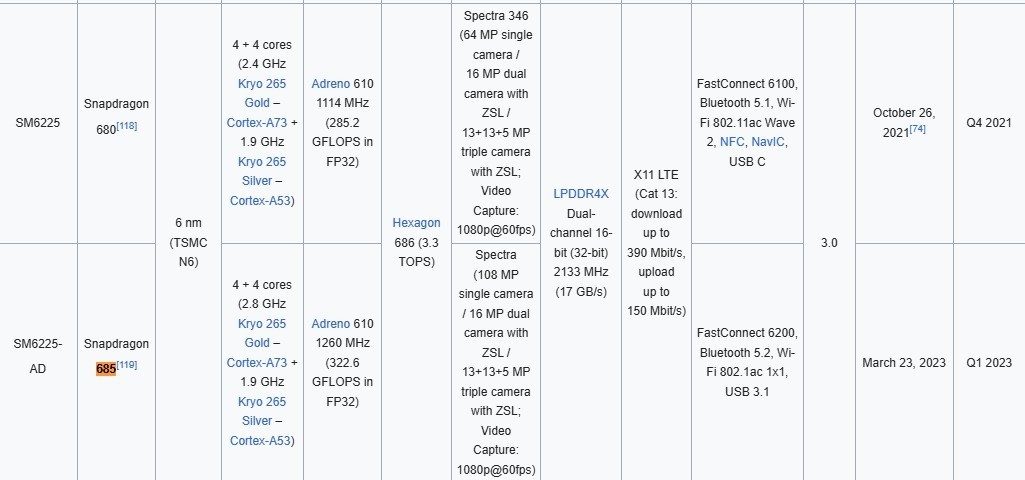Open footnote 74 after October 26, 2021
This screenshot has height=480, width=1025.
click(x=917, y=129)
